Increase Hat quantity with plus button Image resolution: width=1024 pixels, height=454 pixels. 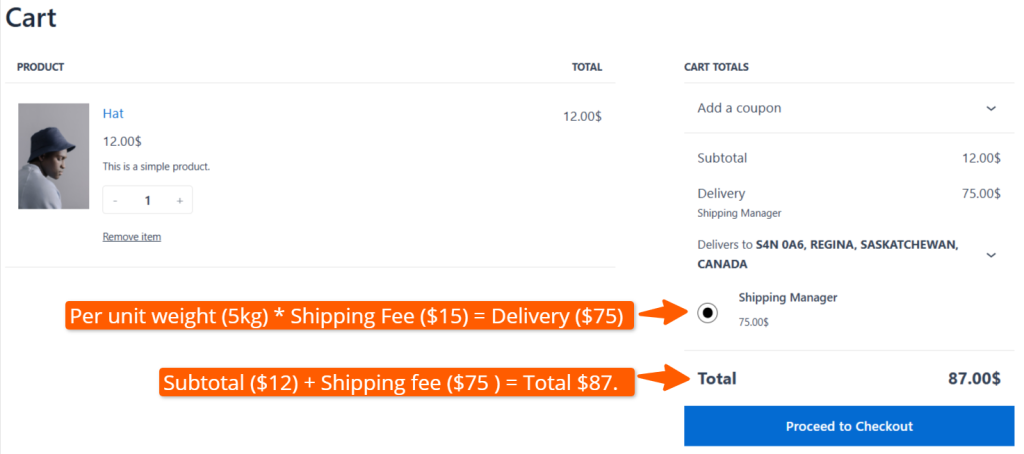click(x=179, y=201)
